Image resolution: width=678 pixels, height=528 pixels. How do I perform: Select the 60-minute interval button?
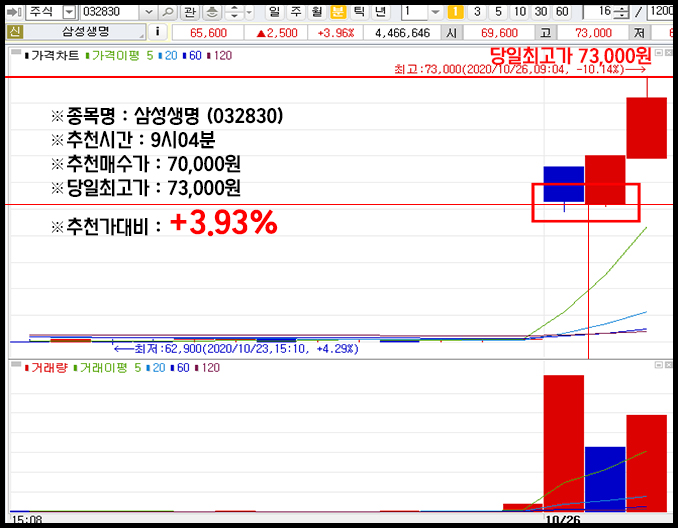point(562,12)
